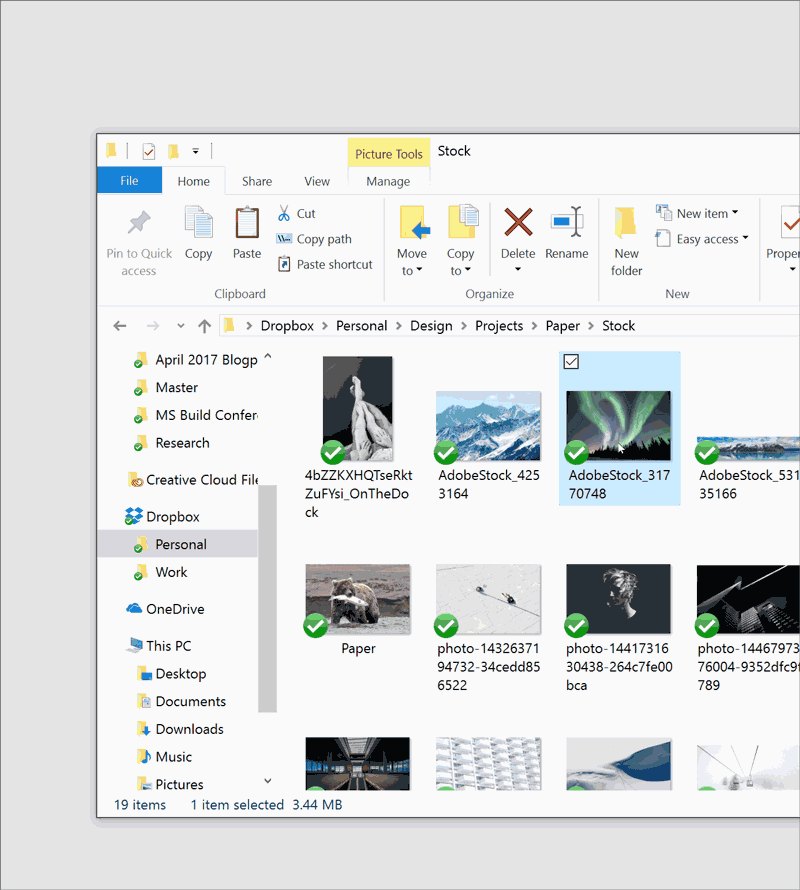Click the Properties icon in ribbon
800x890 pixels.
pos(790,222)
